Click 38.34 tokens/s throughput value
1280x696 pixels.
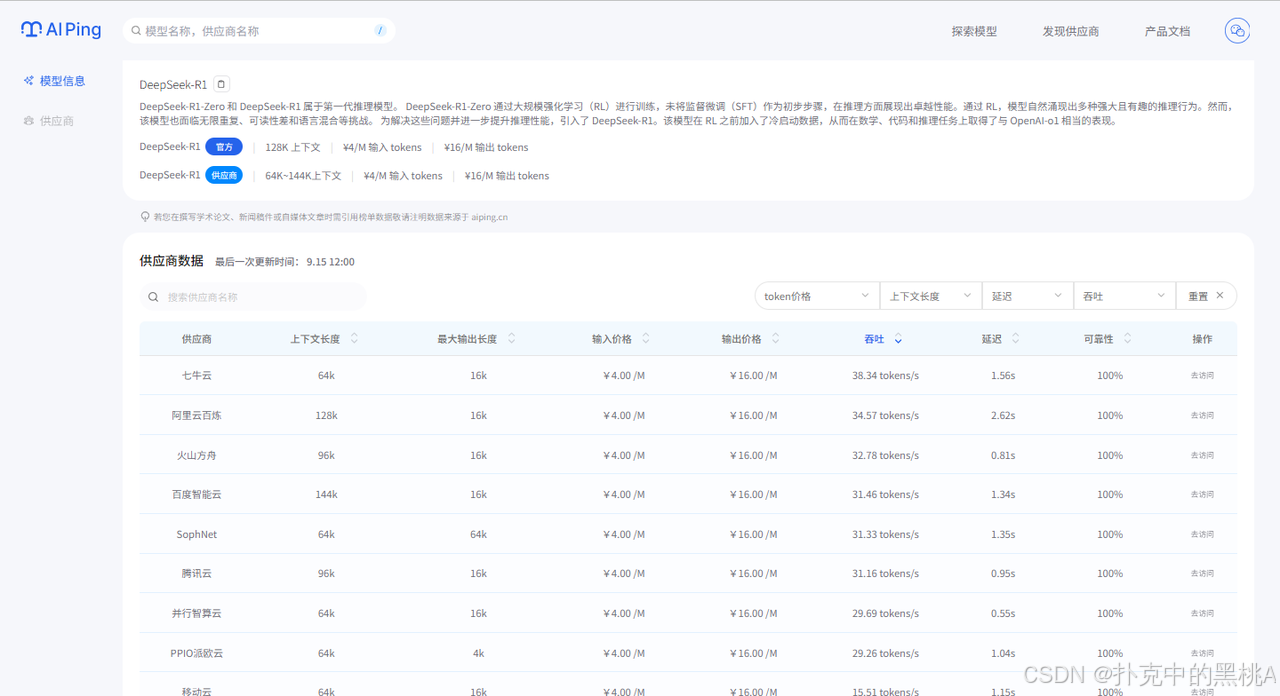coord(886,376)
